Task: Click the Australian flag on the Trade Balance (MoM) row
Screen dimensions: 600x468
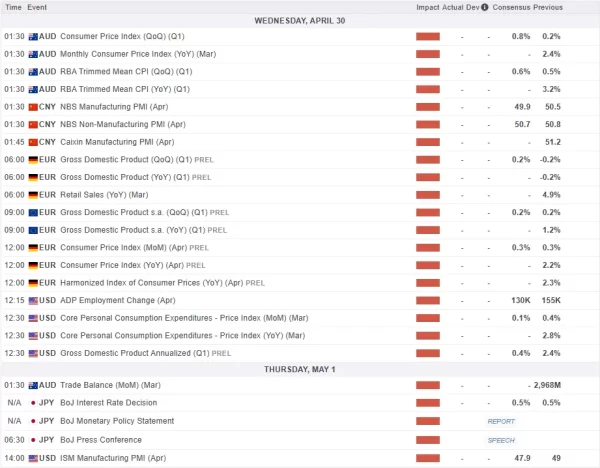Action: [x=33, y=386]
